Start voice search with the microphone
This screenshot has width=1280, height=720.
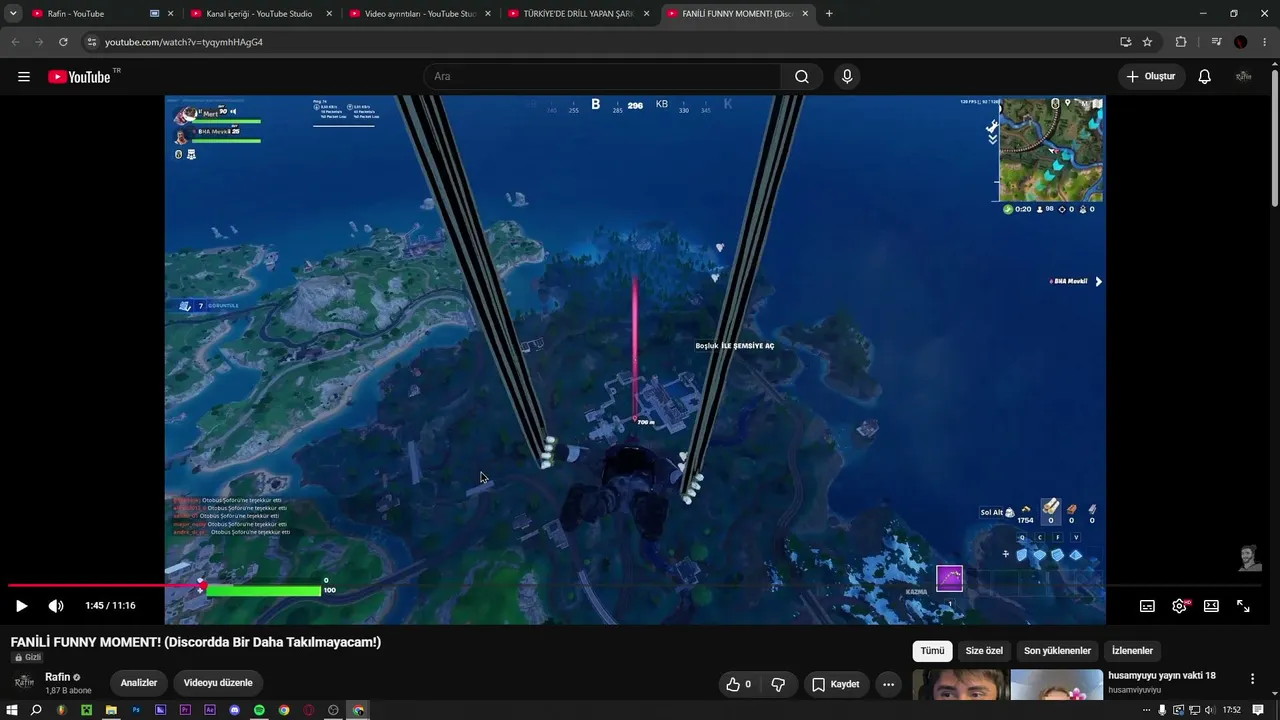pyautogui.click(x=847, y=77)
